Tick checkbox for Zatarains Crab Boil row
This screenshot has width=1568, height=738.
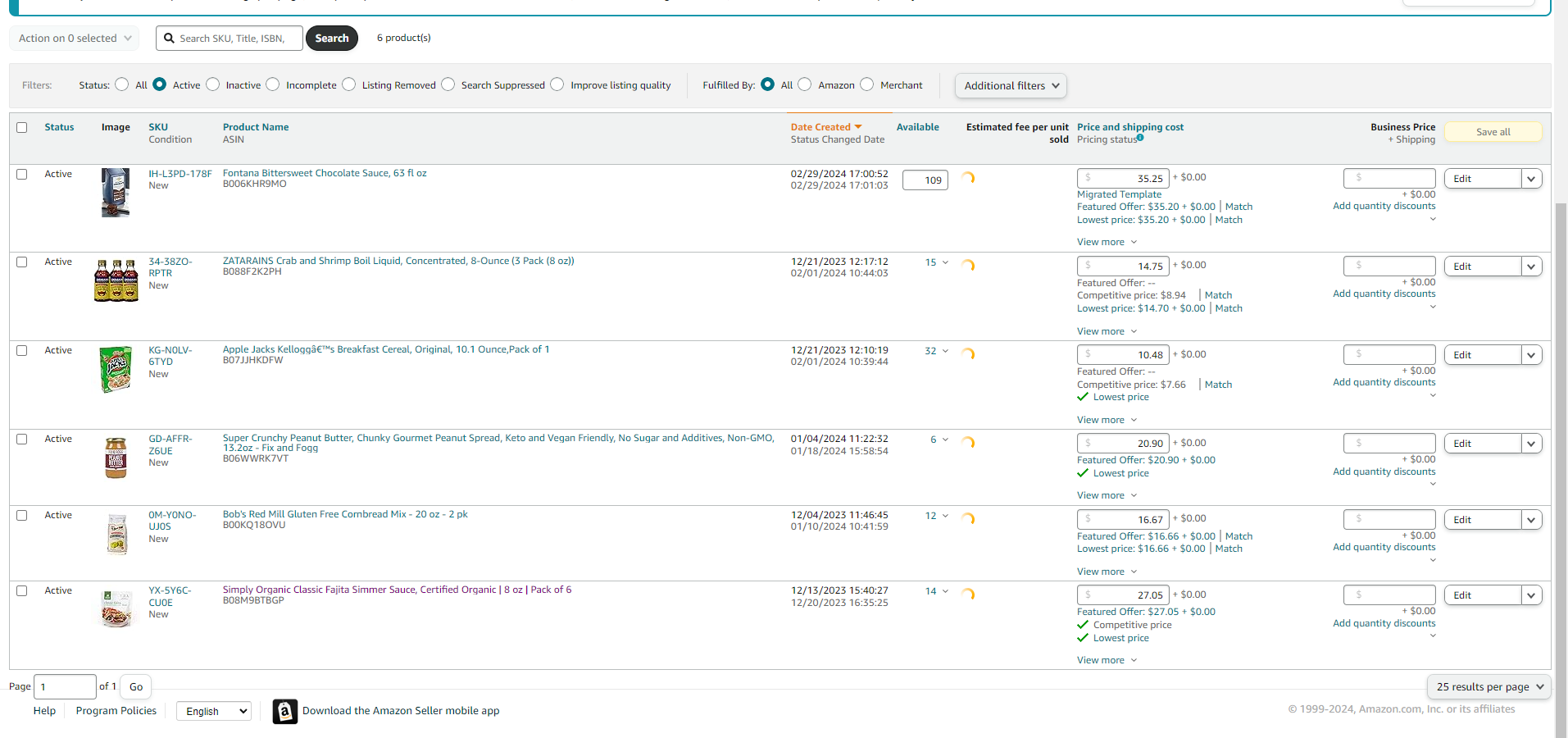pyautogui.click(x=22, y=262)
